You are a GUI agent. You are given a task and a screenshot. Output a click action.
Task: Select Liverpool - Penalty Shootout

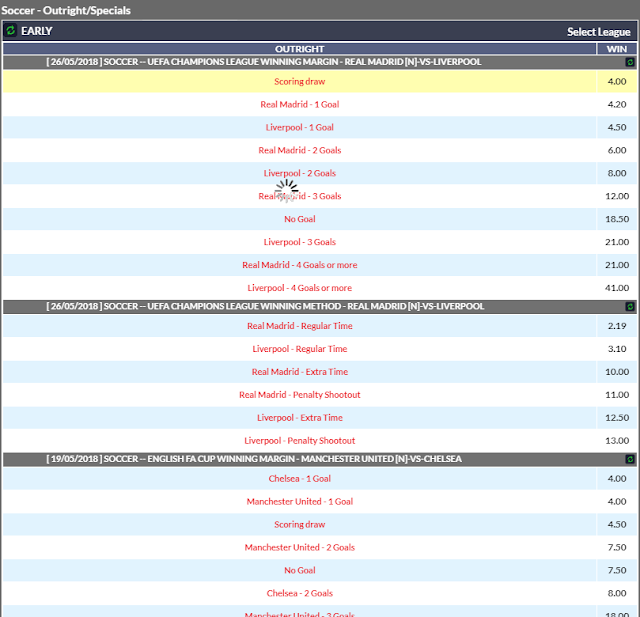[300, 441]
